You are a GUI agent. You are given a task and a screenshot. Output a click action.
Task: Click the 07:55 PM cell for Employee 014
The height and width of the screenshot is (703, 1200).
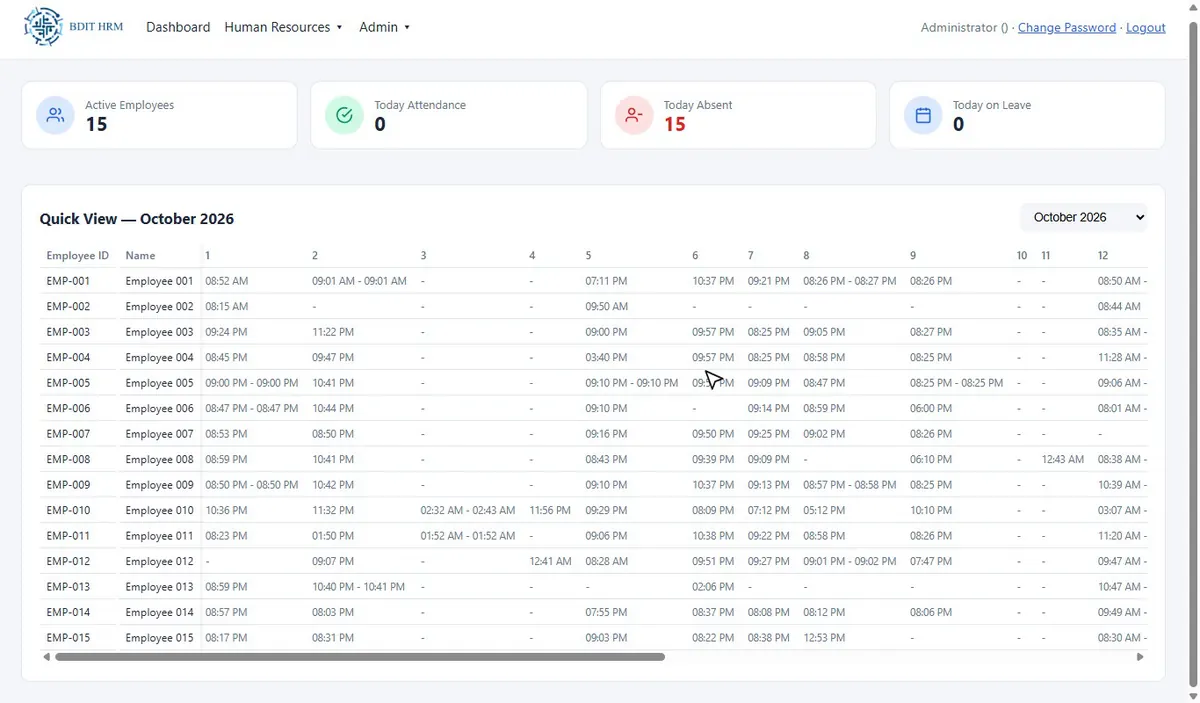607,613
